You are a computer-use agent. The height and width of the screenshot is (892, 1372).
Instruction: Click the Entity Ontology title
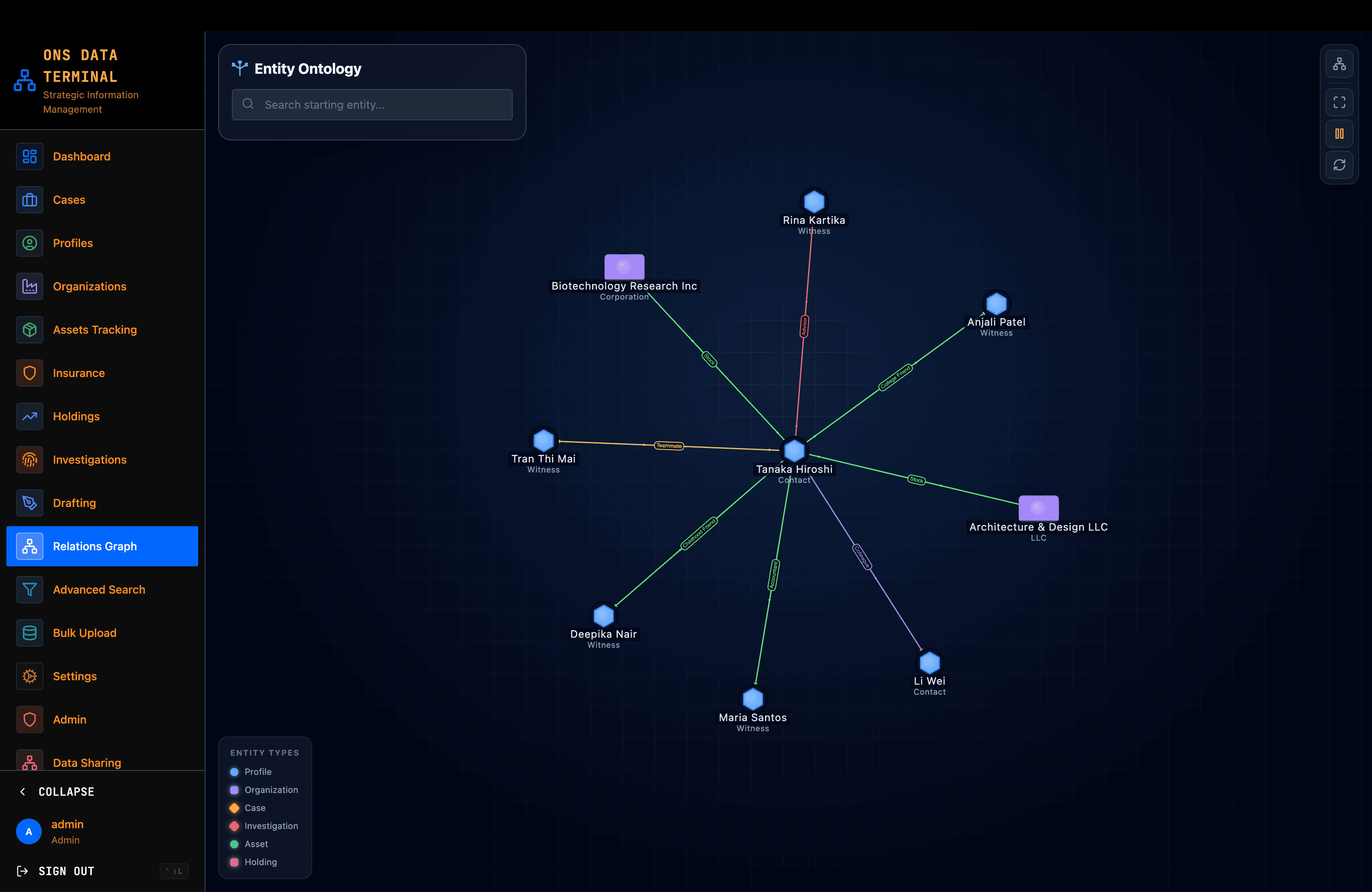click(x=308, y=69)
